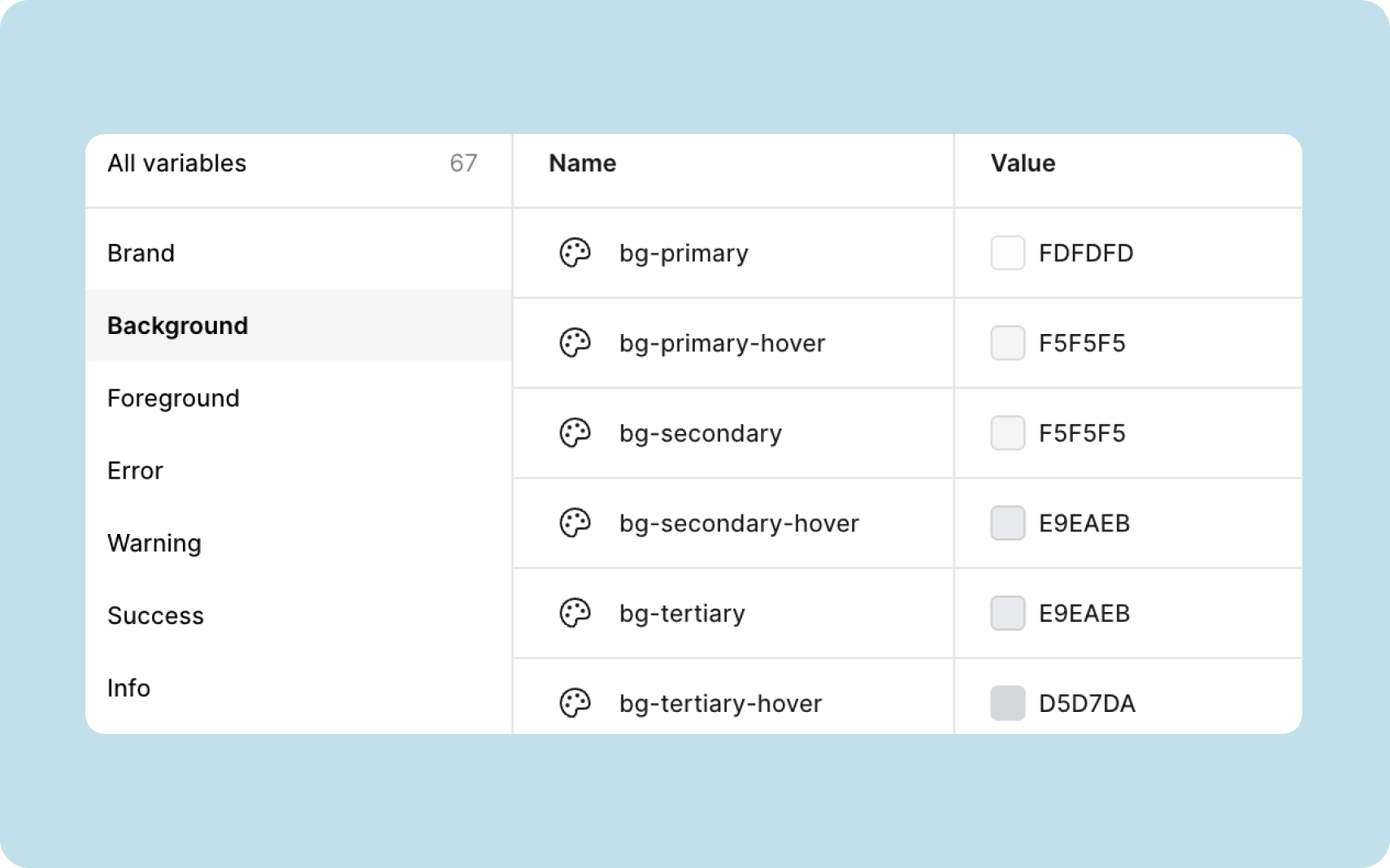The height and width of the screenshot is (868, 1390).
Task: Click the E9EAEB value of bg-secondary-hover
Action: click(1084, 524)
